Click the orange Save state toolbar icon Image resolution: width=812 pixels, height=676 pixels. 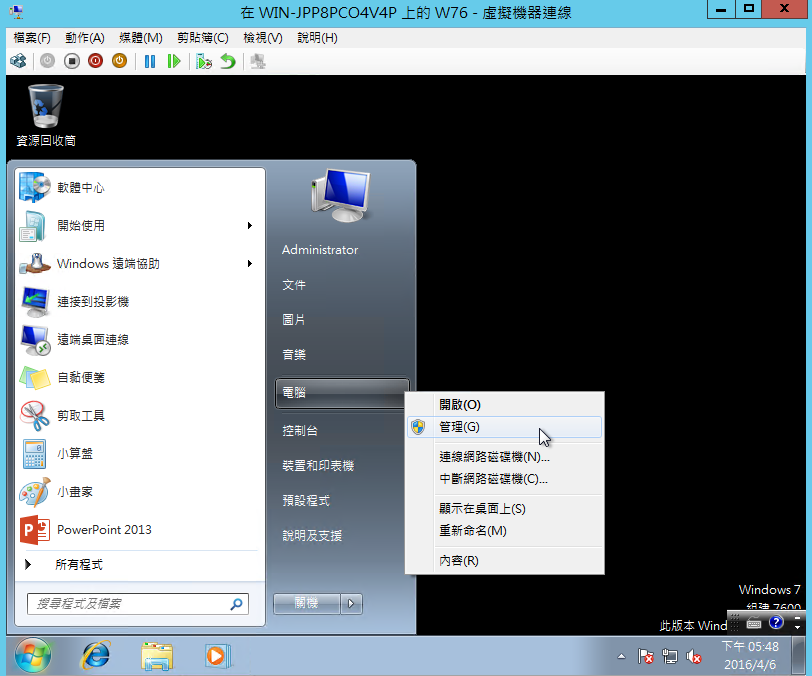point(119,61)
